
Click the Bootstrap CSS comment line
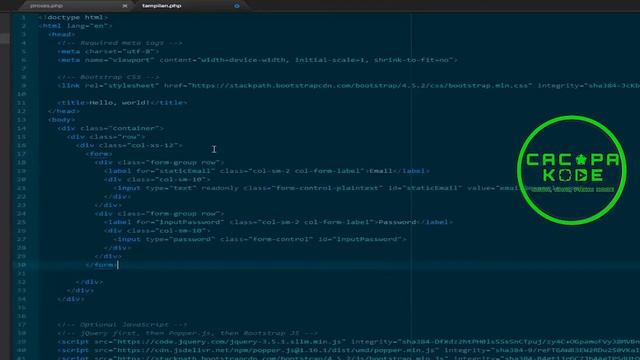(x=108, y=77)
